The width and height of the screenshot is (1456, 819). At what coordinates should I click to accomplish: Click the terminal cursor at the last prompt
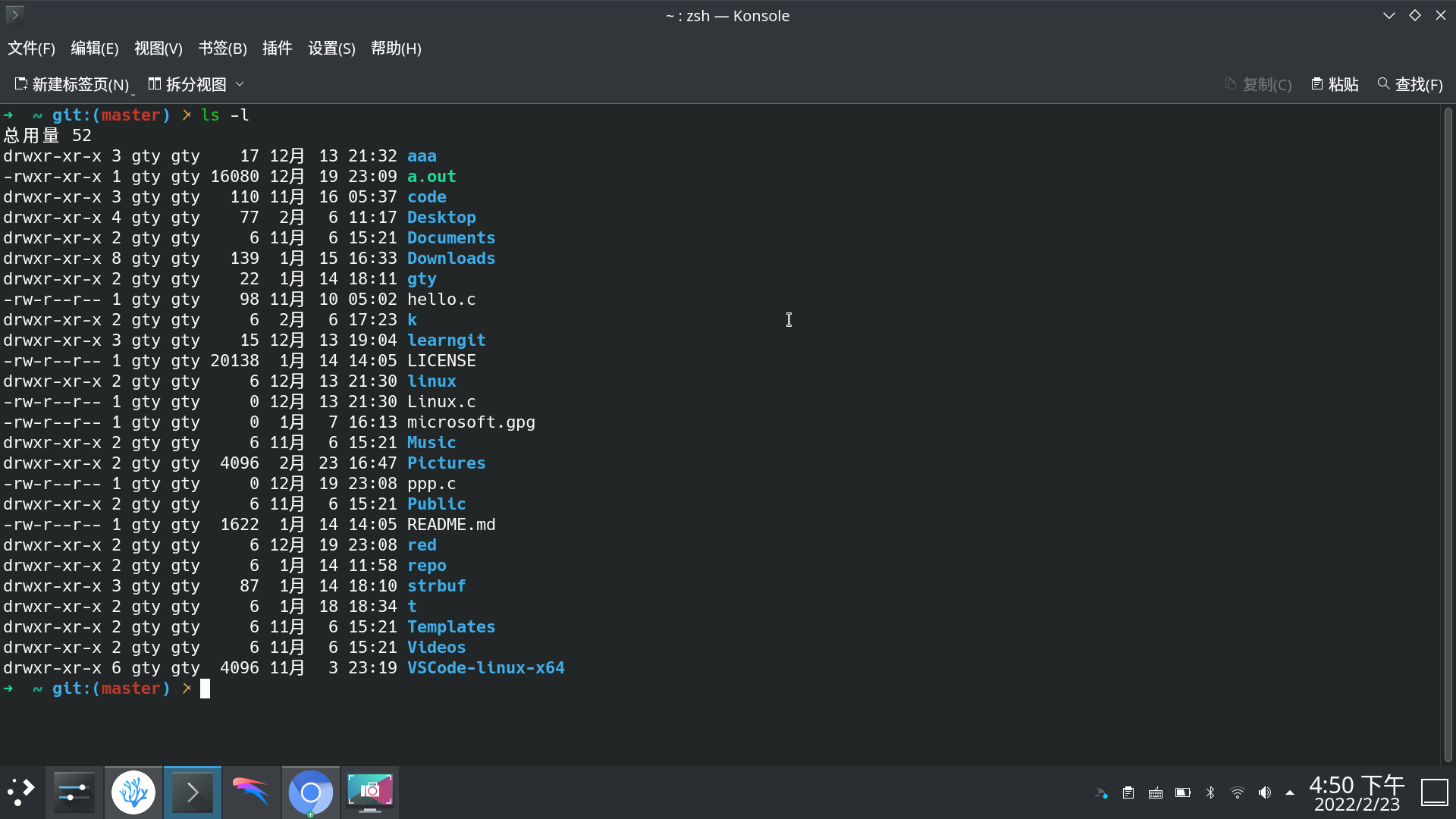[205, 689]
